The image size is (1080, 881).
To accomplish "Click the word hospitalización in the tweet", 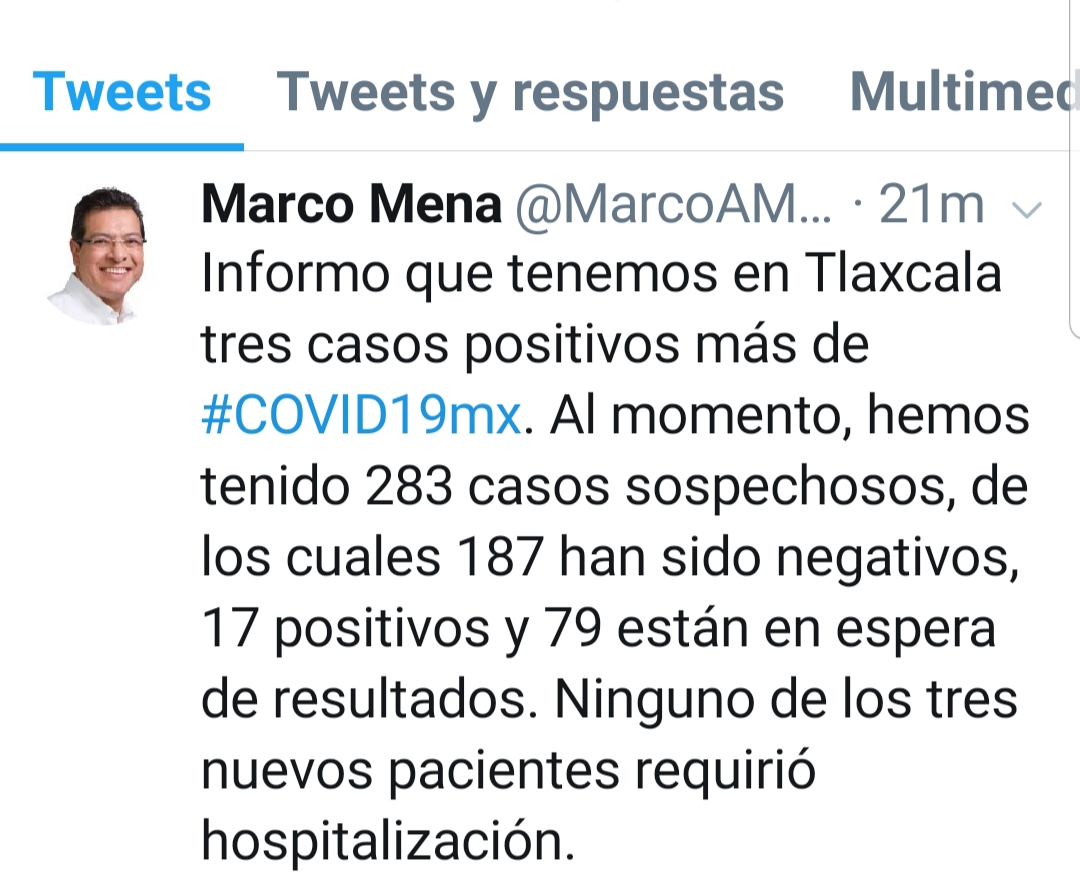I will [x=388, y=841].
